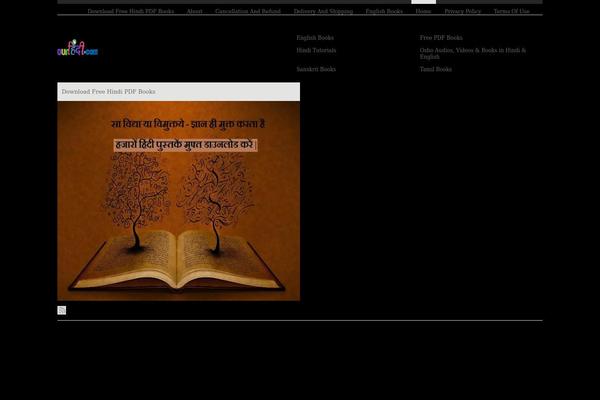Open Delivery And Shipping in navigation bar

tap(323, 11)
